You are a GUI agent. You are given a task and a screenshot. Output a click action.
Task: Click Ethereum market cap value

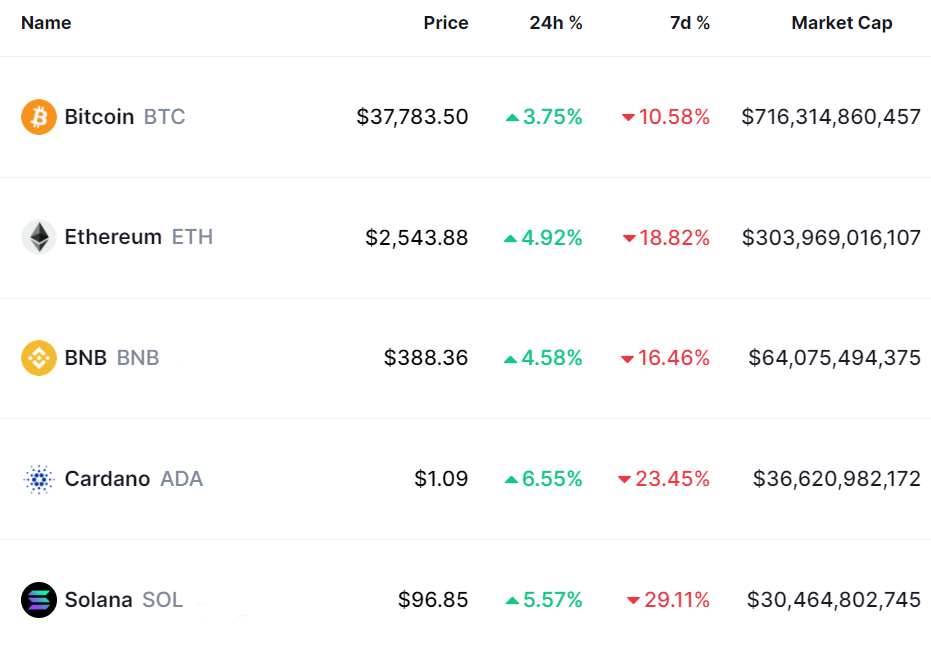tap(831, 238)
